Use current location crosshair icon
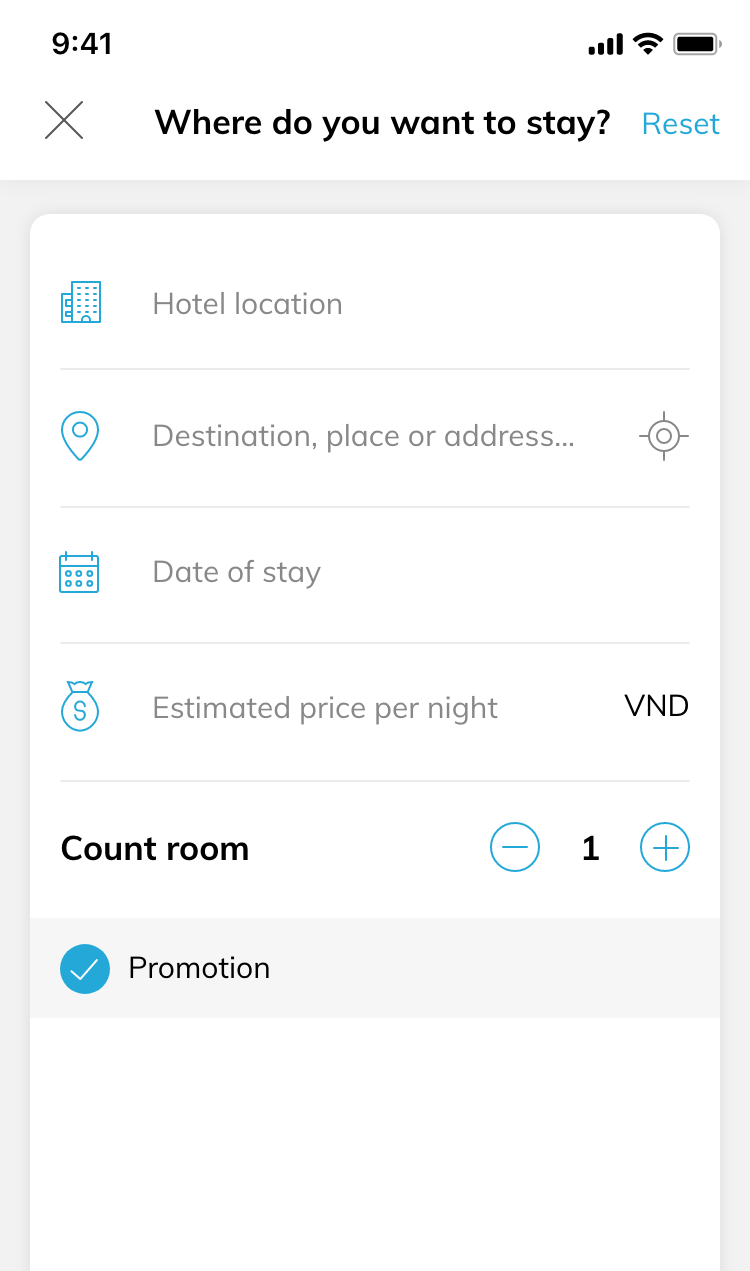Screen dimensions: 750x1271 [664, 436]
